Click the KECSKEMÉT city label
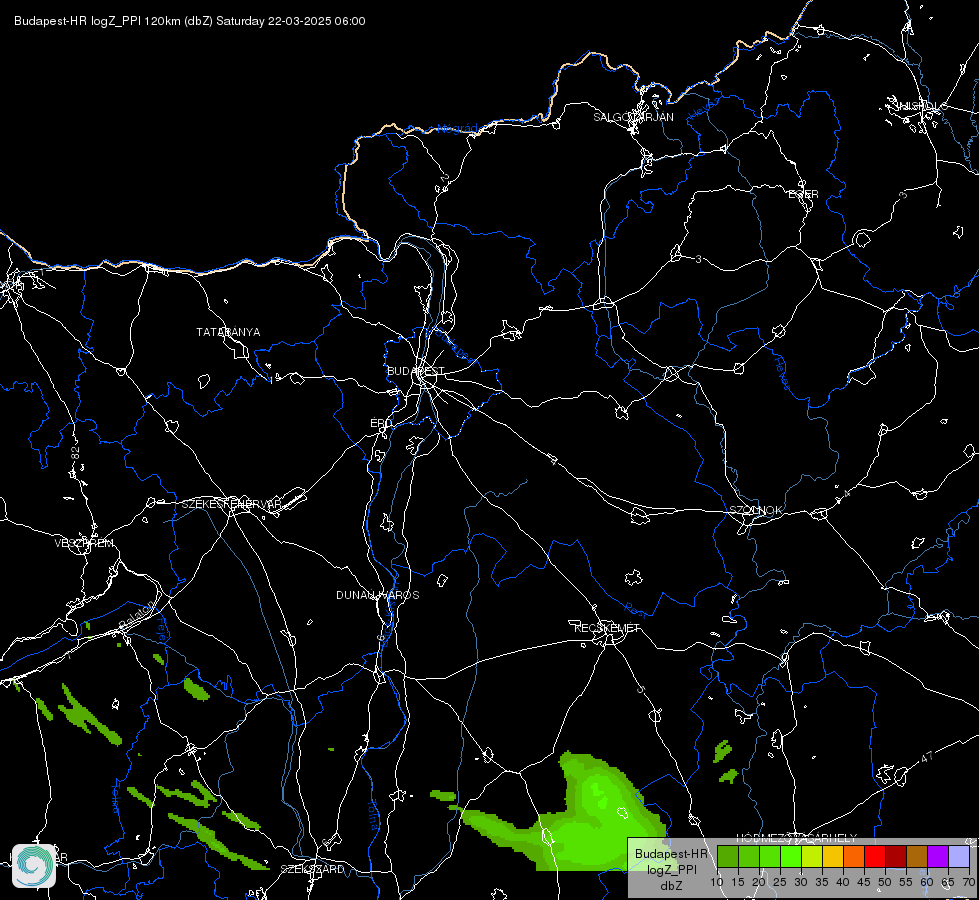 pyautogui.click(x=607, y=628)
